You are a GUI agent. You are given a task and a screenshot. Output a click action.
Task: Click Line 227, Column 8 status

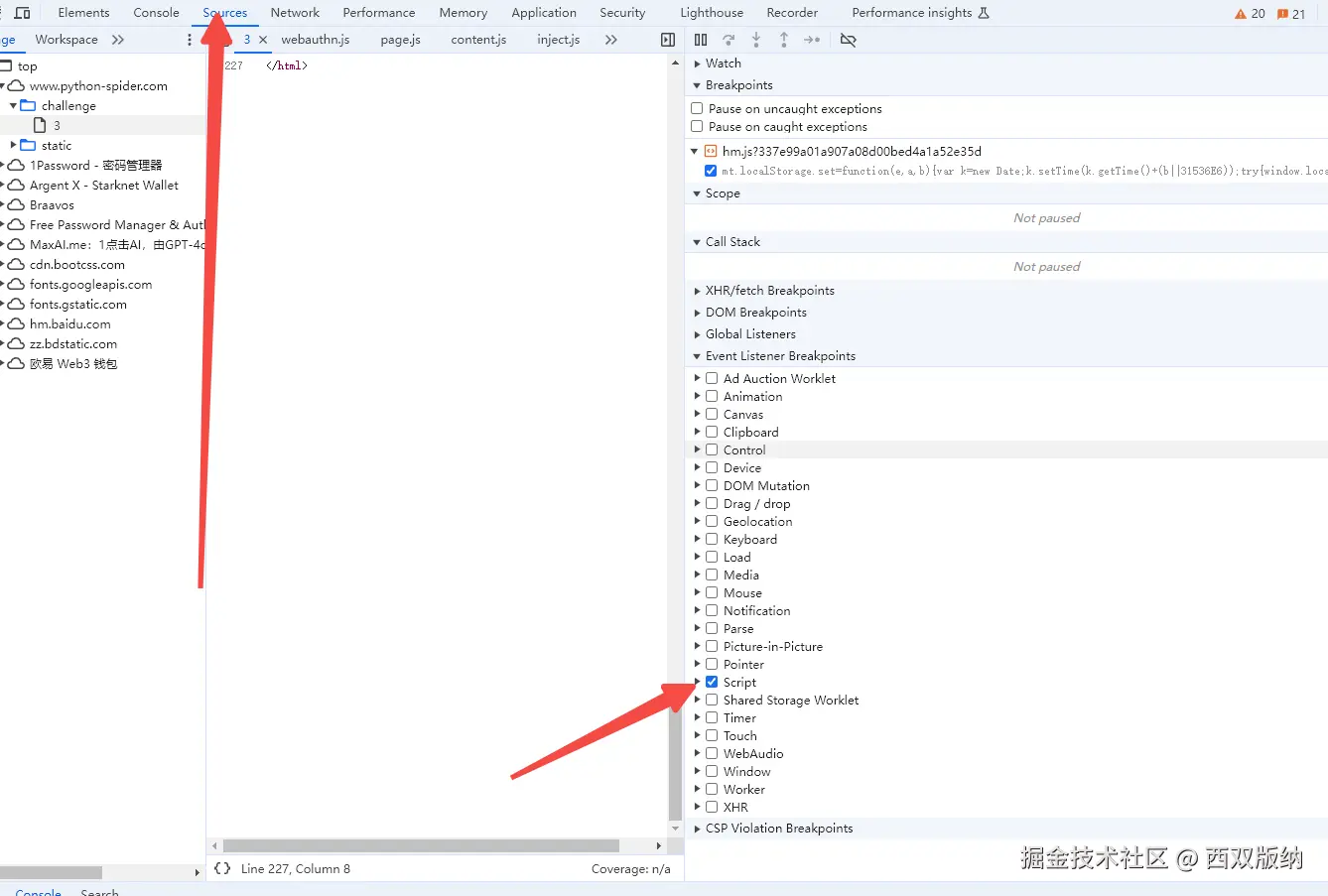[296, 868]
